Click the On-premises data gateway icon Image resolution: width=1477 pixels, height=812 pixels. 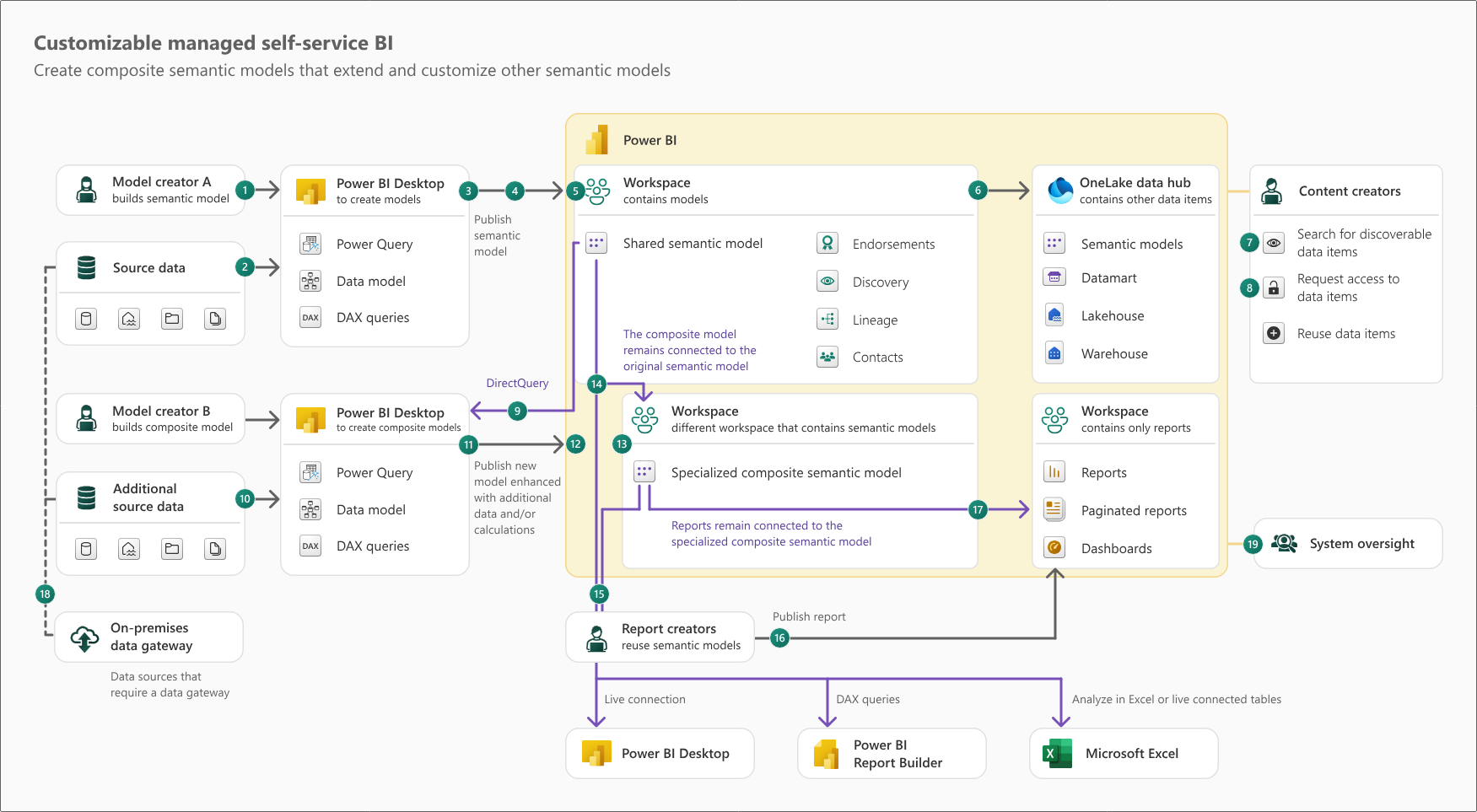84,637
